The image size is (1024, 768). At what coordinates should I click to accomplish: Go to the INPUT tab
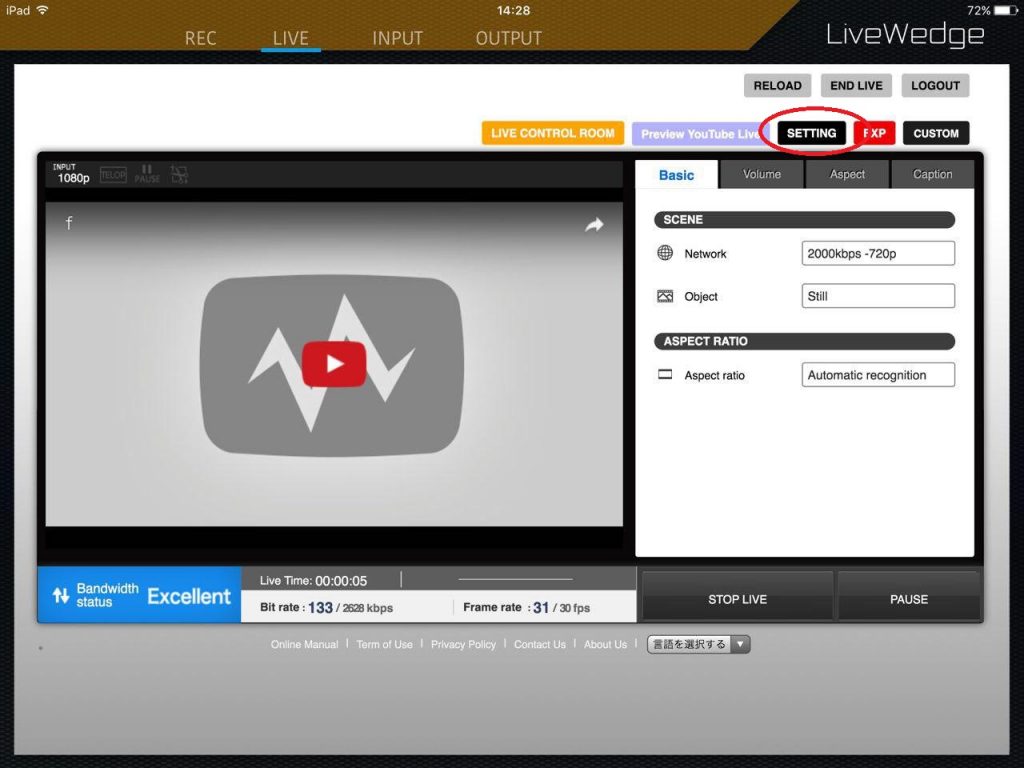(x=397, y=38)
